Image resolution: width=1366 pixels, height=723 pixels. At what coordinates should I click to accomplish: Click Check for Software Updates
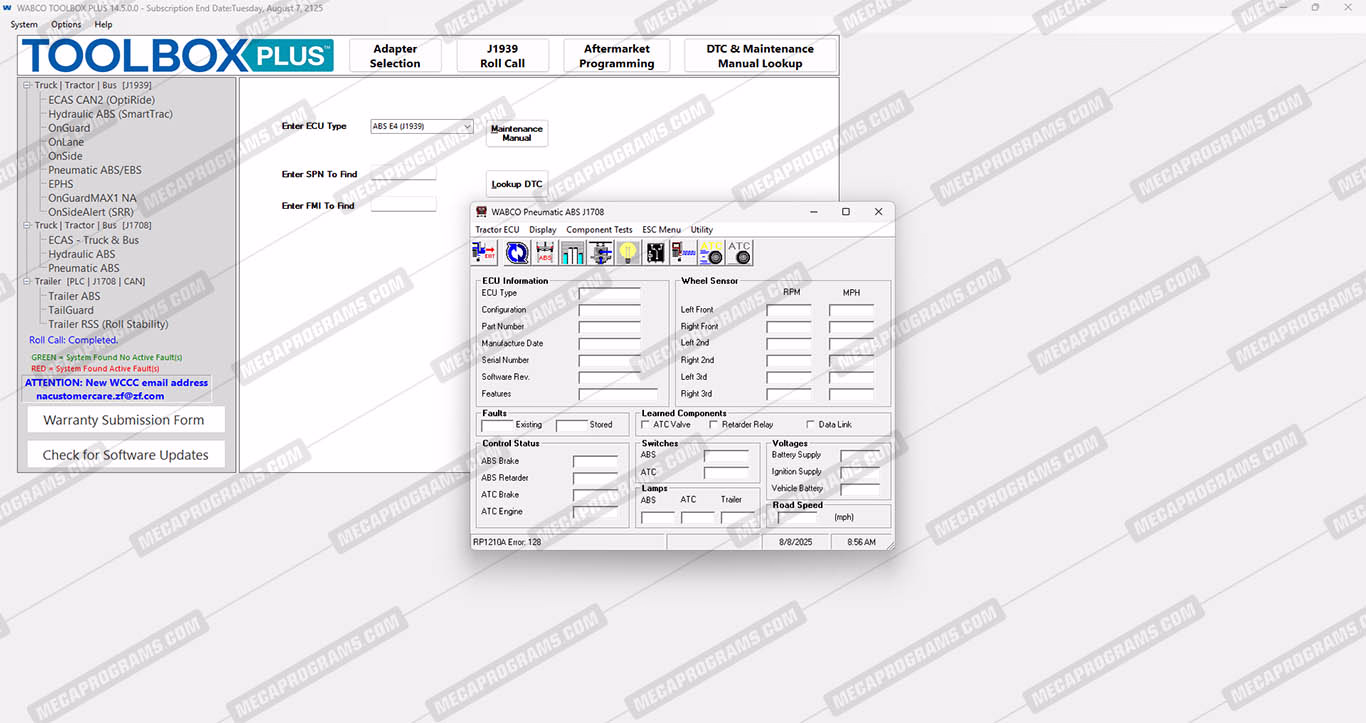125,454
